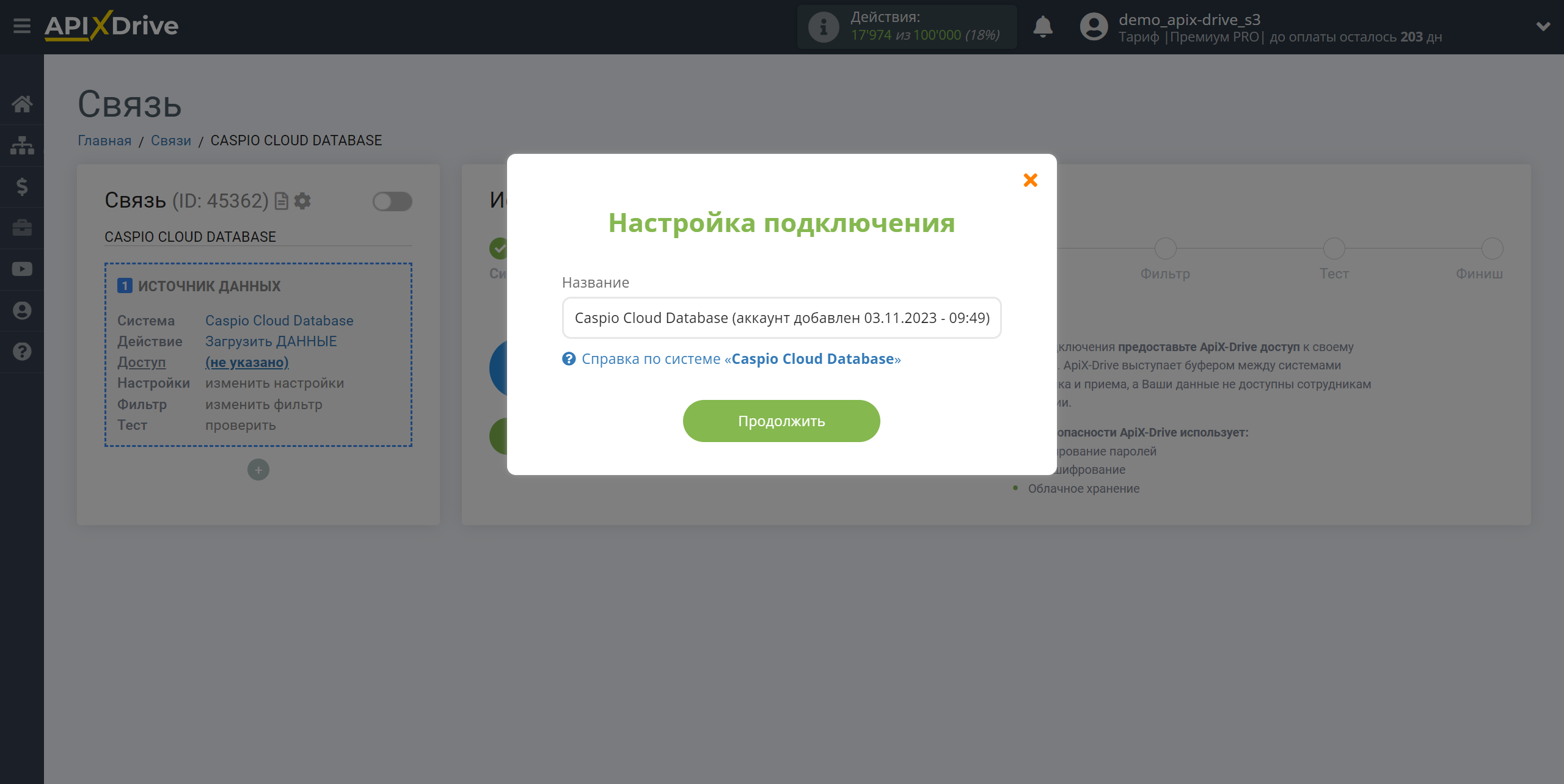
Task: Open the connections sitemap sidebar icon
Action: pyautogui.click(x=22, y=145)
